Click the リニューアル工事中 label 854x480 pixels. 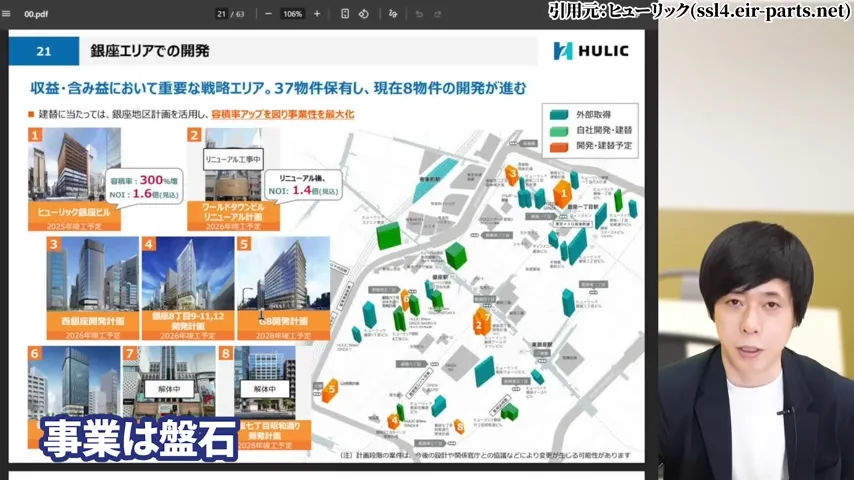tap(233, 159)
